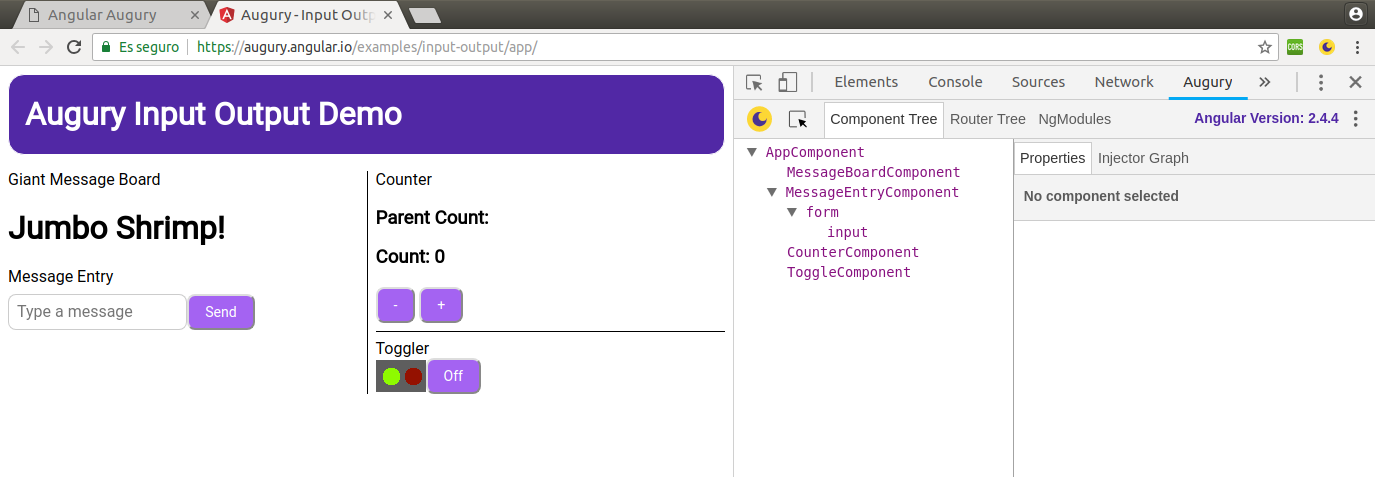Collapse the AppComponent tree node
This screenshot has height=477, width=1375.
pos(752,153)
